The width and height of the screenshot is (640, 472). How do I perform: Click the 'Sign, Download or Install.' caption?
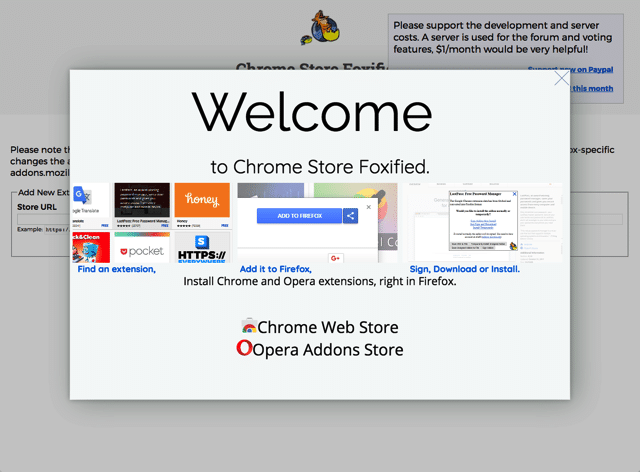click(464, 269)
